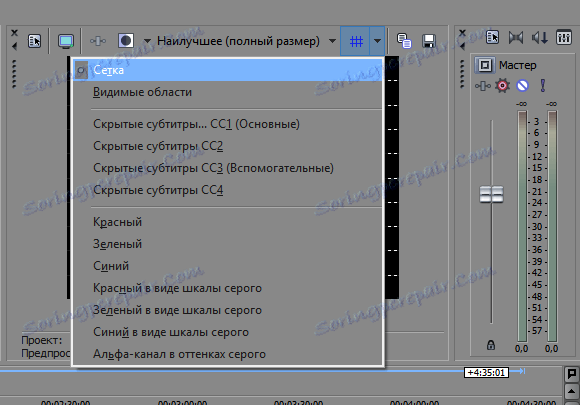Select Синий в виде шкалы серого
Viewport: 580px width, 405px height.
tap(227, 332)
